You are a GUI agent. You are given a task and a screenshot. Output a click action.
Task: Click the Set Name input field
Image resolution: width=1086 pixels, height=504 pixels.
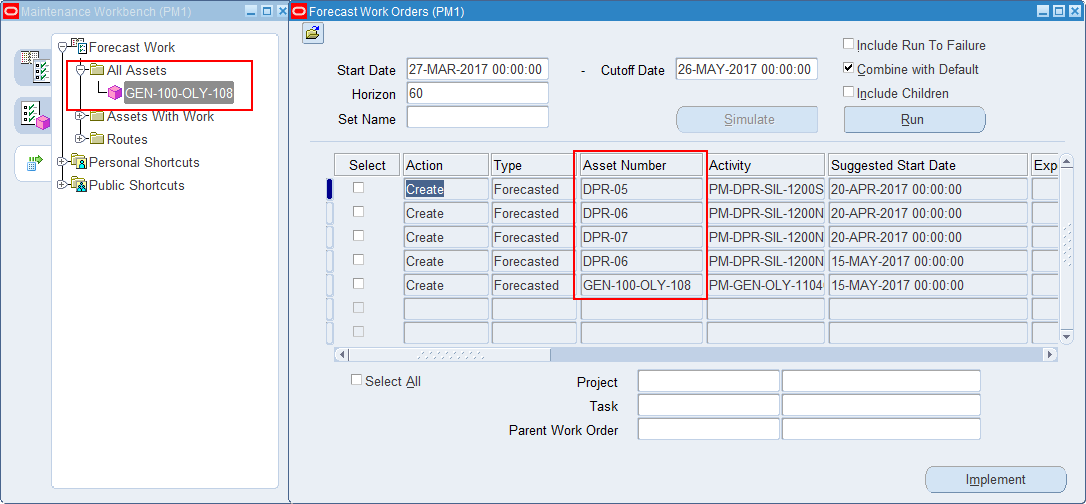coord(478,117)
